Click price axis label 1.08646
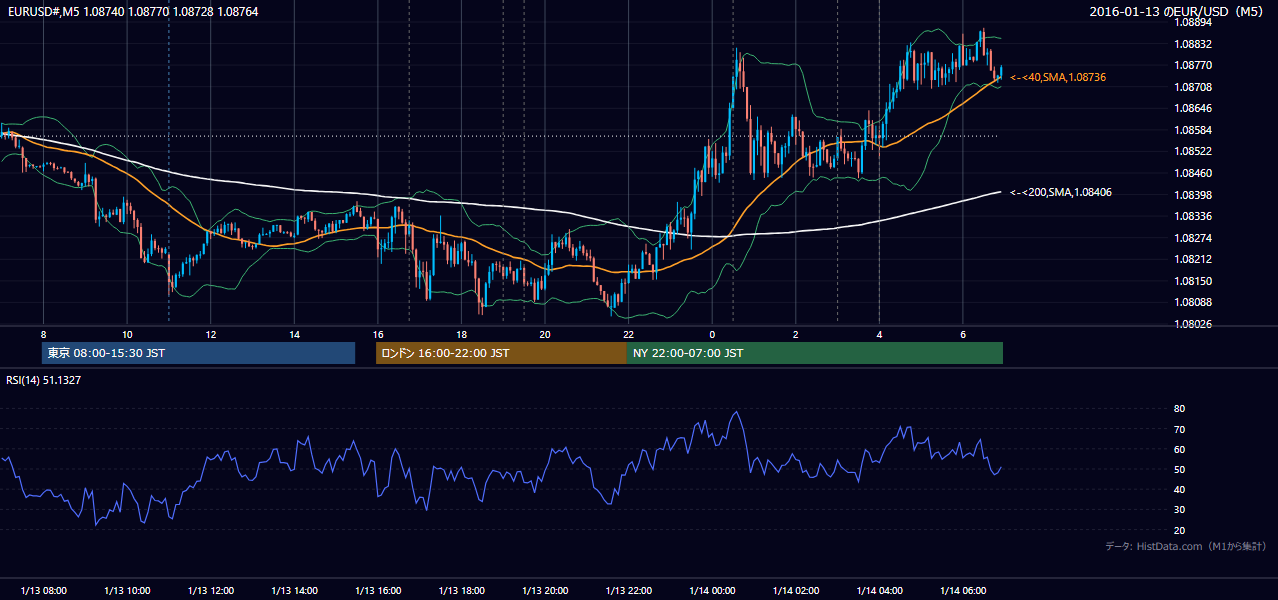 click(x=1192, y=108)
